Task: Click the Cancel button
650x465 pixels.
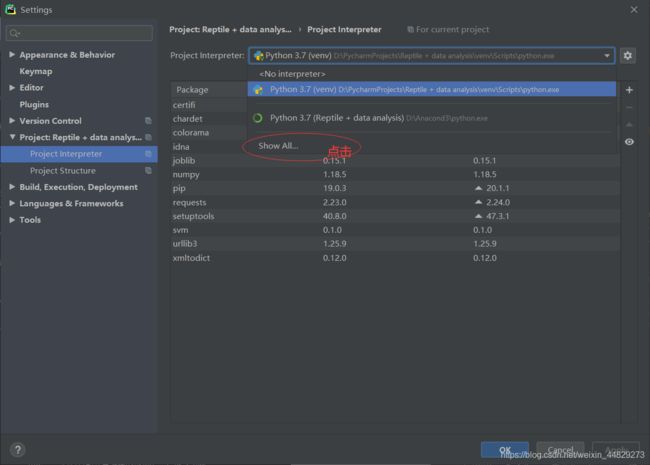Action: point(560,450)
